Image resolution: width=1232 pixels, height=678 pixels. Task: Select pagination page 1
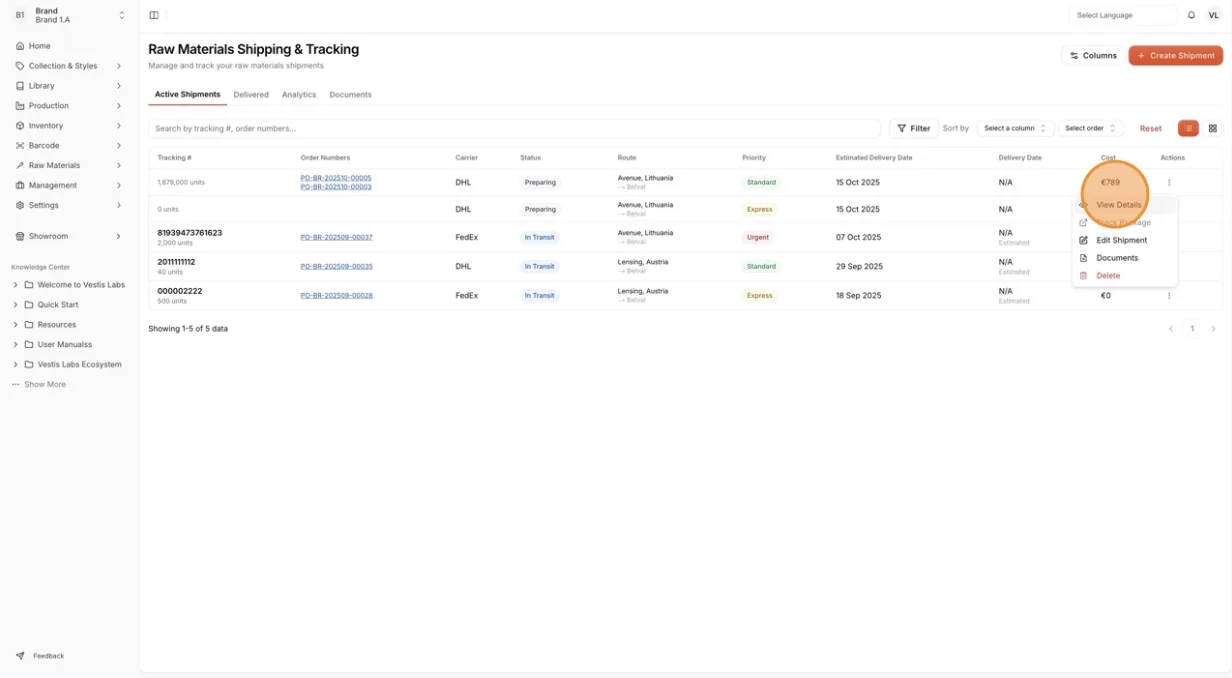(1192, 329)
